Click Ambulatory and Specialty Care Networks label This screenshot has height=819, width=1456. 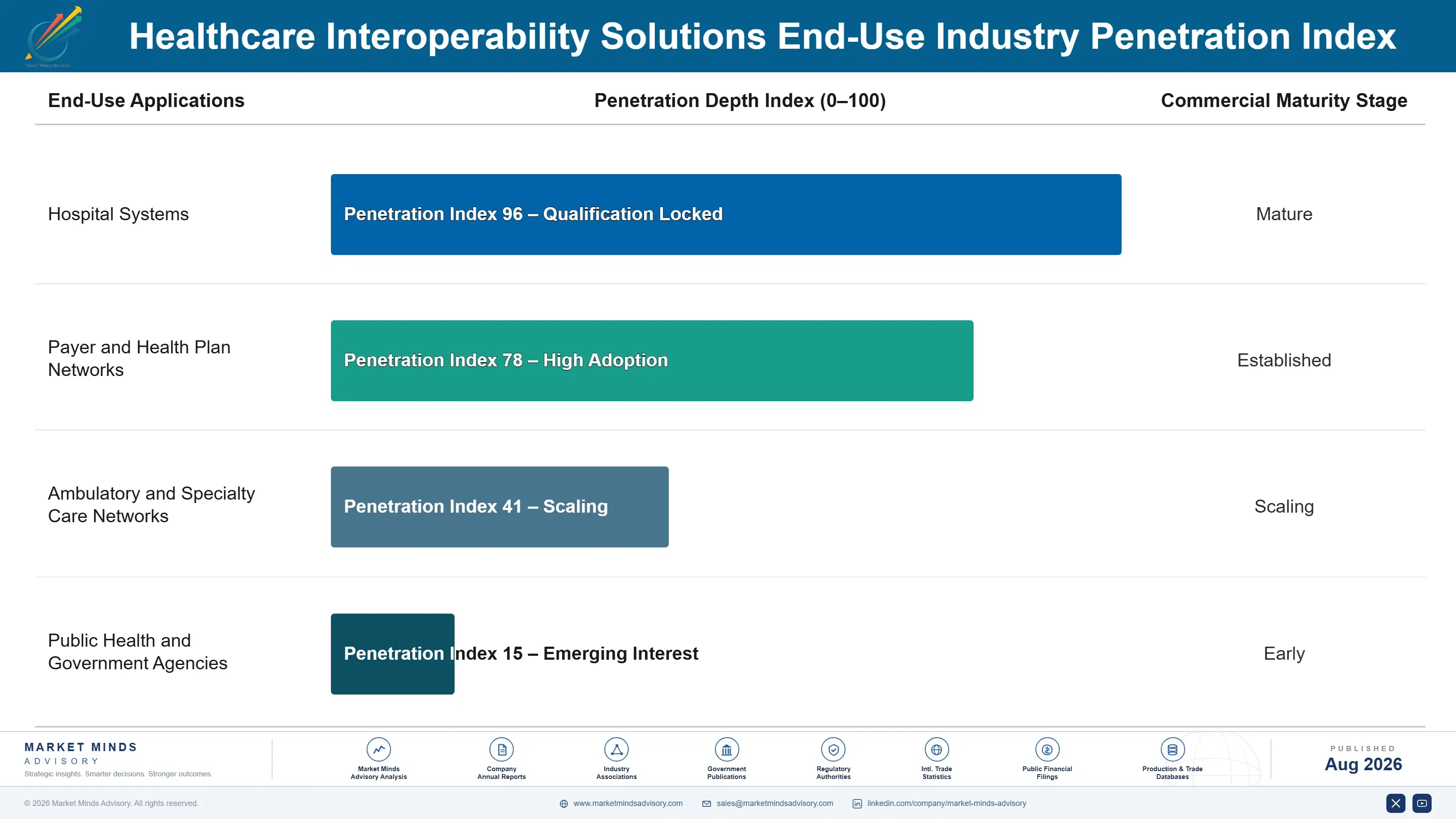(x=152, y=504)
